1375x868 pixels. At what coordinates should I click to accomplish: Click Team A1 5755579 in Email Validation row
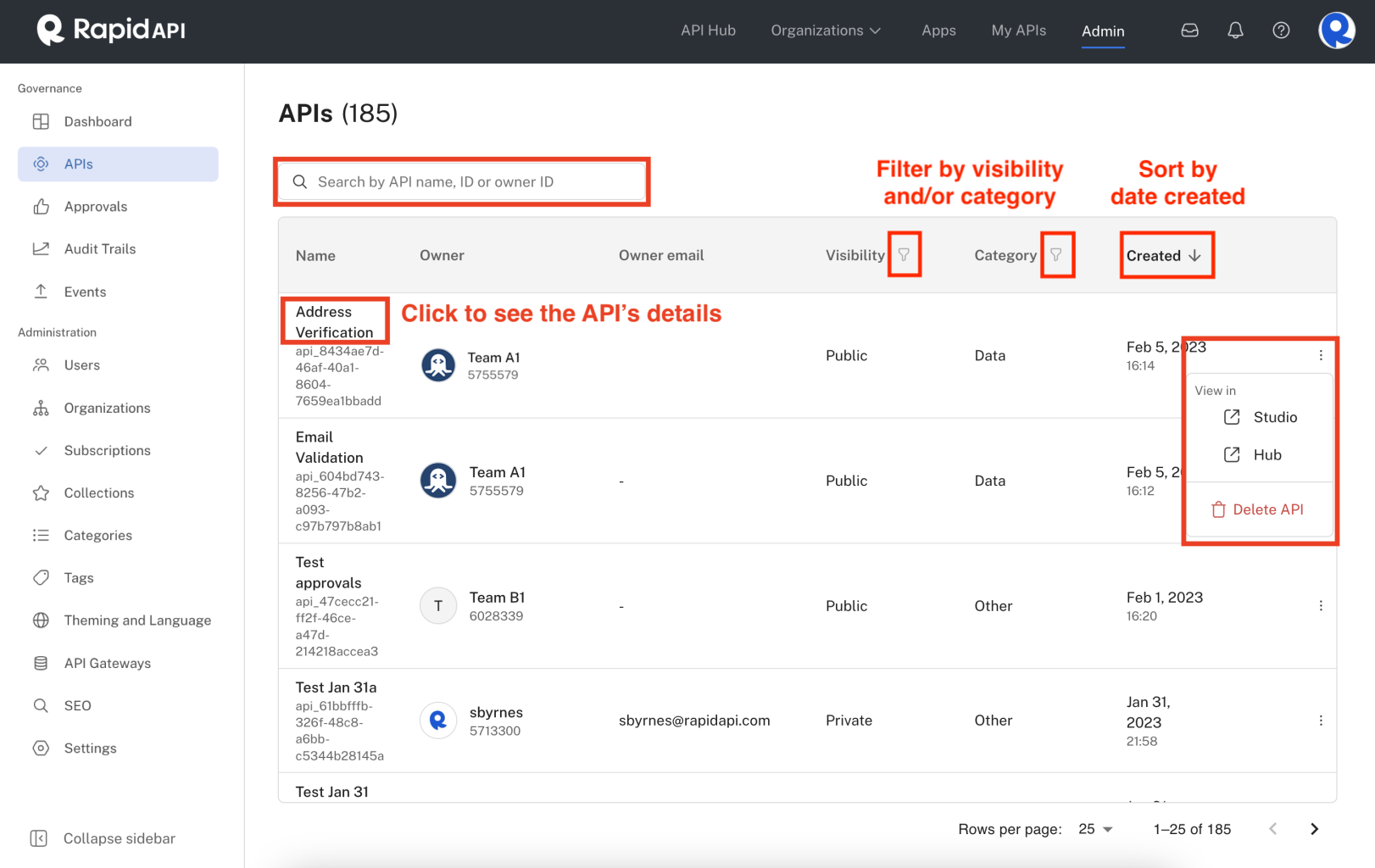click(x=498, y=481)
